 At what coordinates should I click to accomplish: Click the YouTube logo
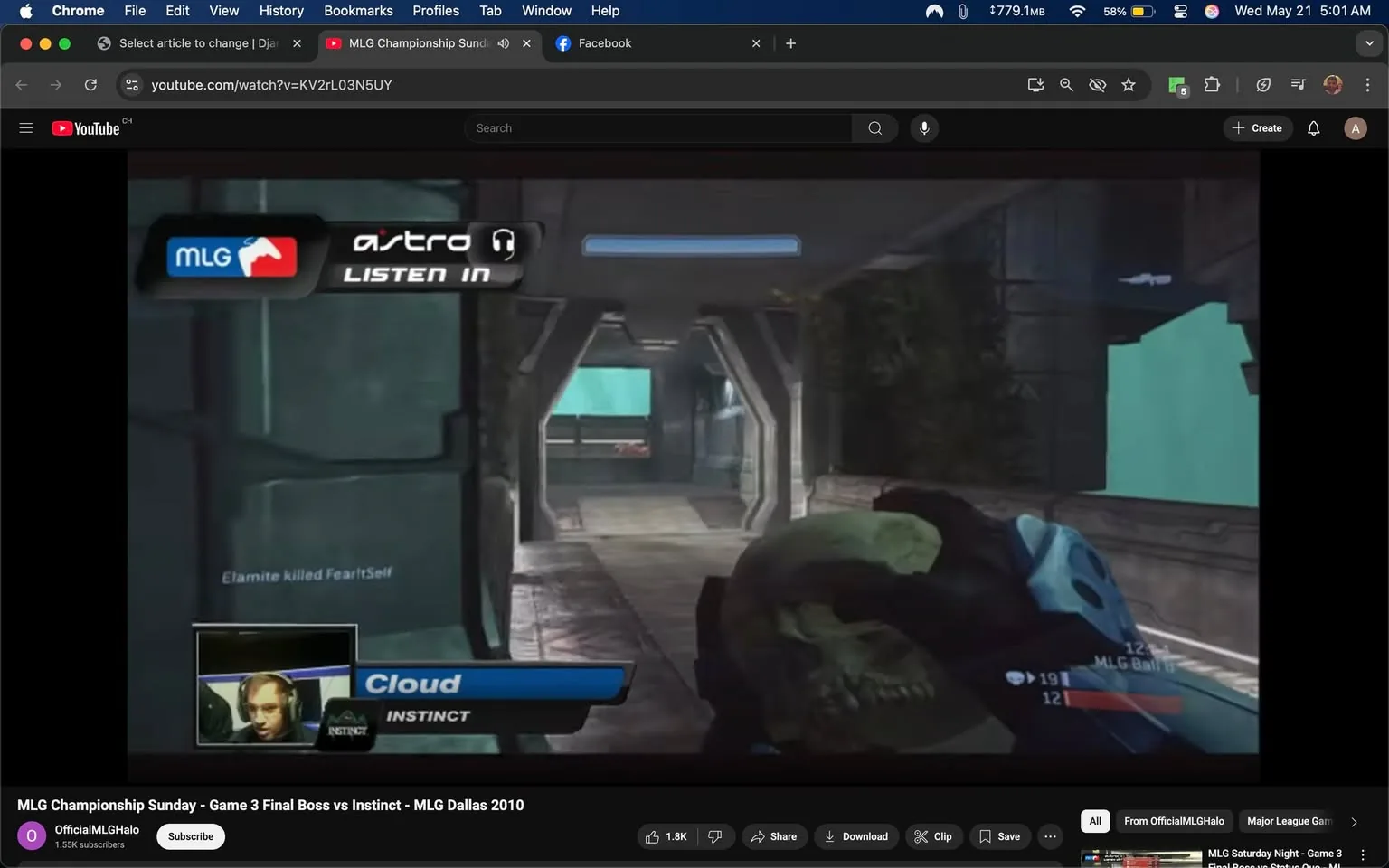[x=87, y=127]
